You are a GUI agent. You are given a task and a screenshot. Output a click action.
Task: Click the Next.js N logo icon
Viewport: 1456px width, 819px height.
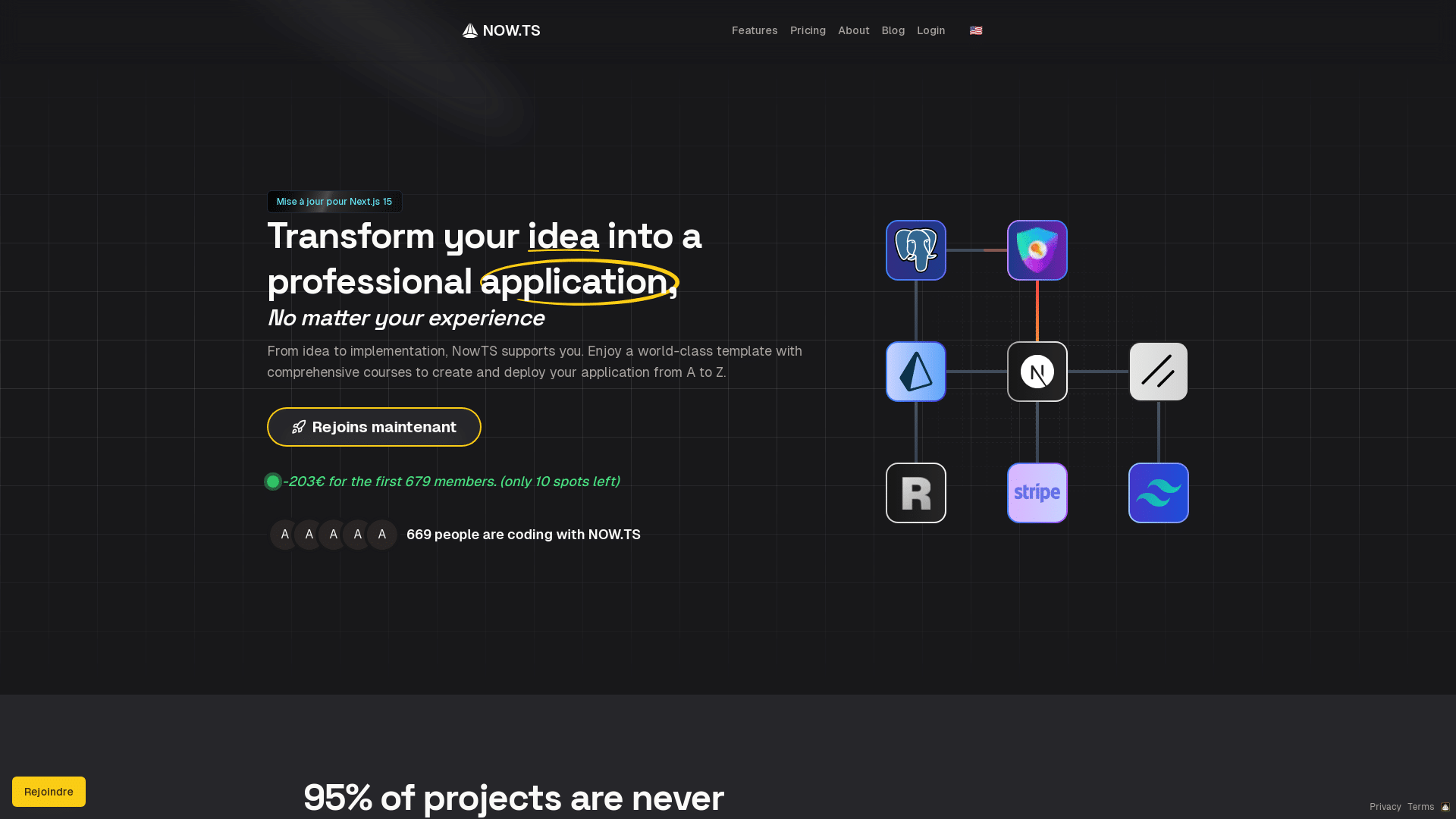click(x=1037, y=372)
